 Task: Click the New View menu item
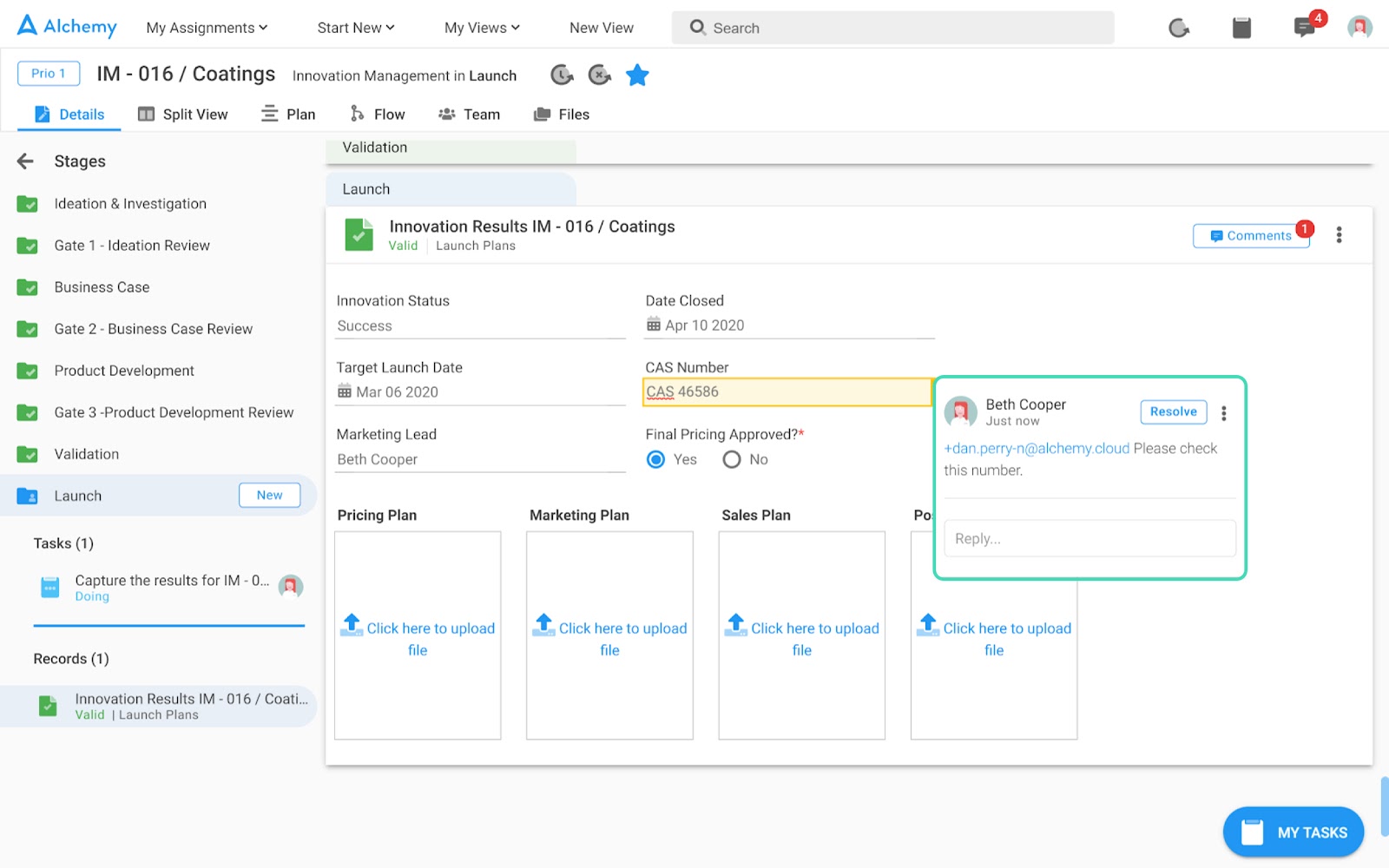pos(602,28)
